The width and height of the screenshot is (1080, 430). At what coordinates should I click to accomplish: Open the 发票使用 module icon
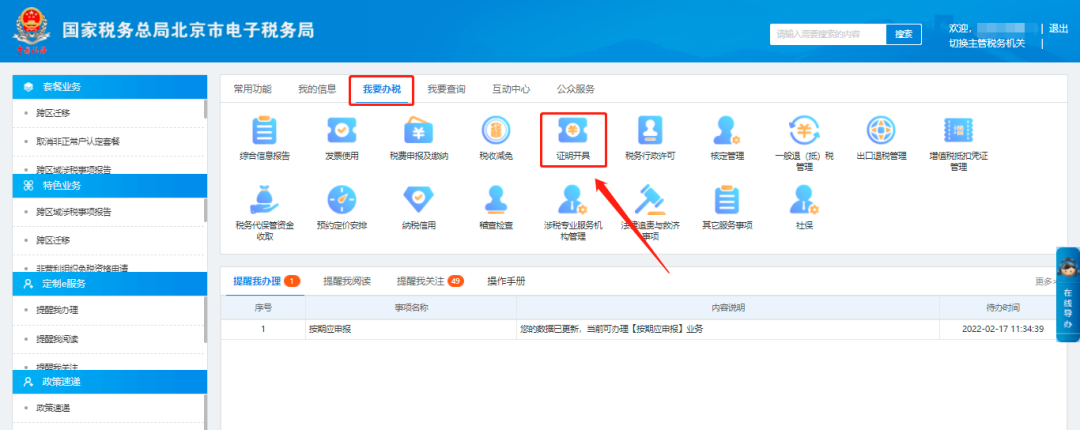[x=342, y=130]
